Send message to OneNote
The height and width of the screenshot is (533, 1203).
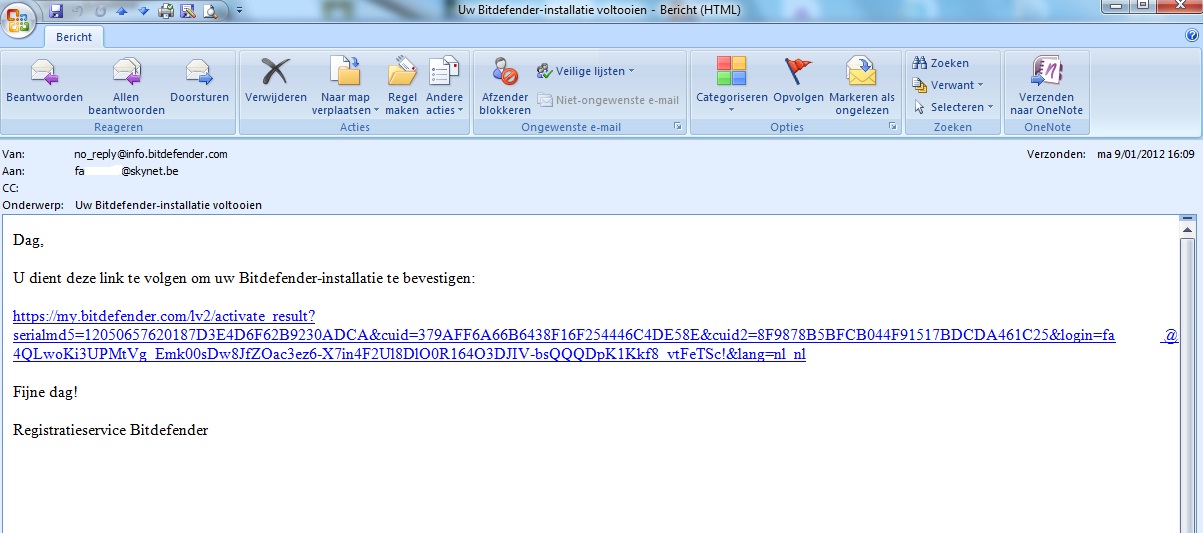[1046, 85]
